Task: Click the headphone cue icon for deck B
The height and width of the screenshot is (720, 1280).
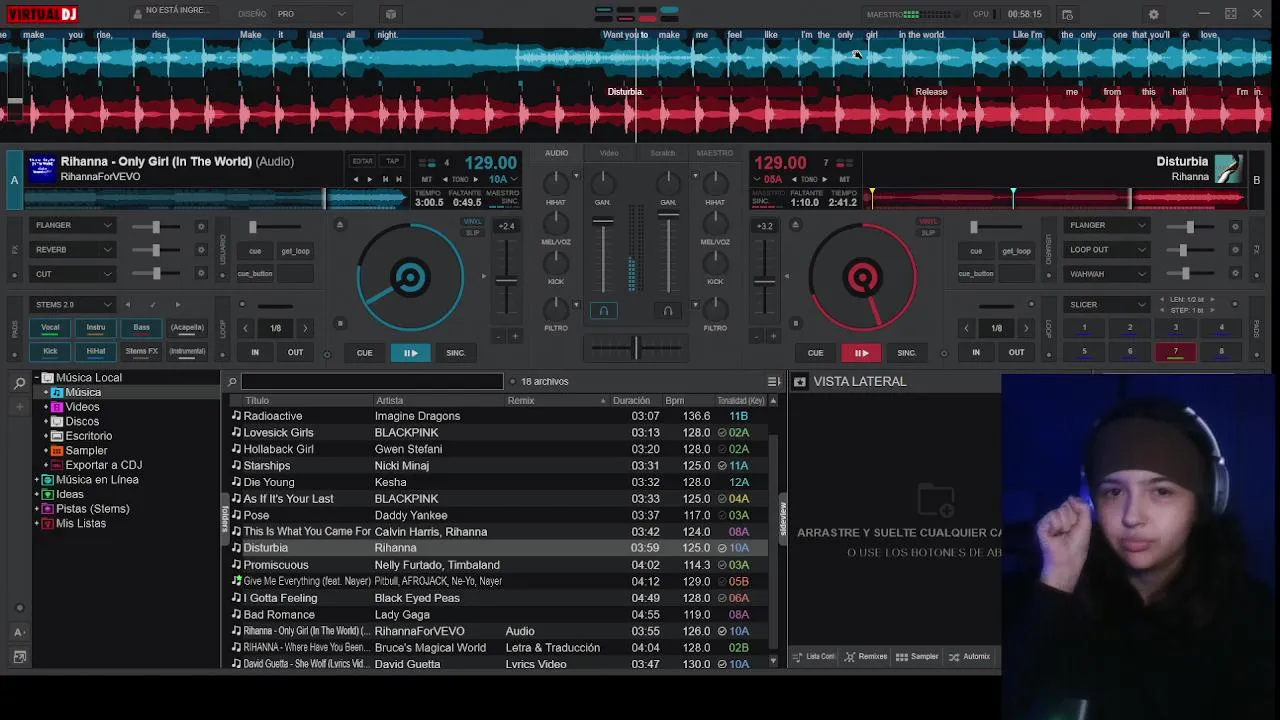Action: click(668, 311)
